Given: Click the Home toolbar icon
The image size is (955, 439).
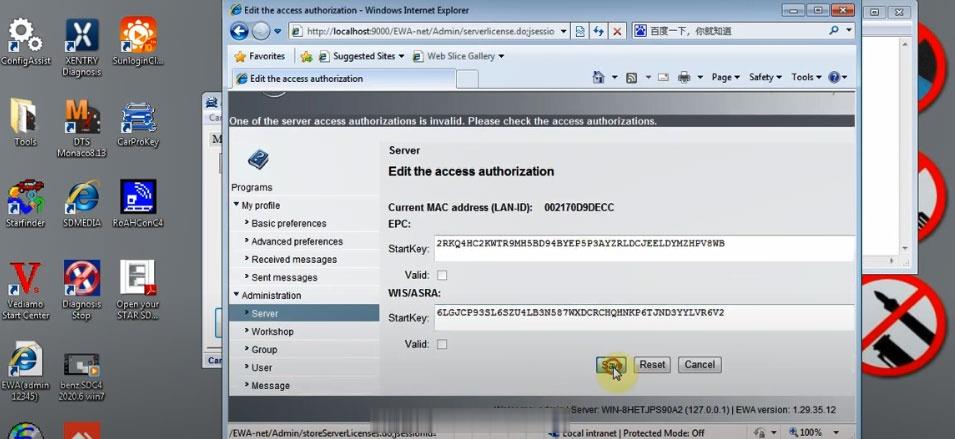Looking at the screenshot, I should 599,77.
